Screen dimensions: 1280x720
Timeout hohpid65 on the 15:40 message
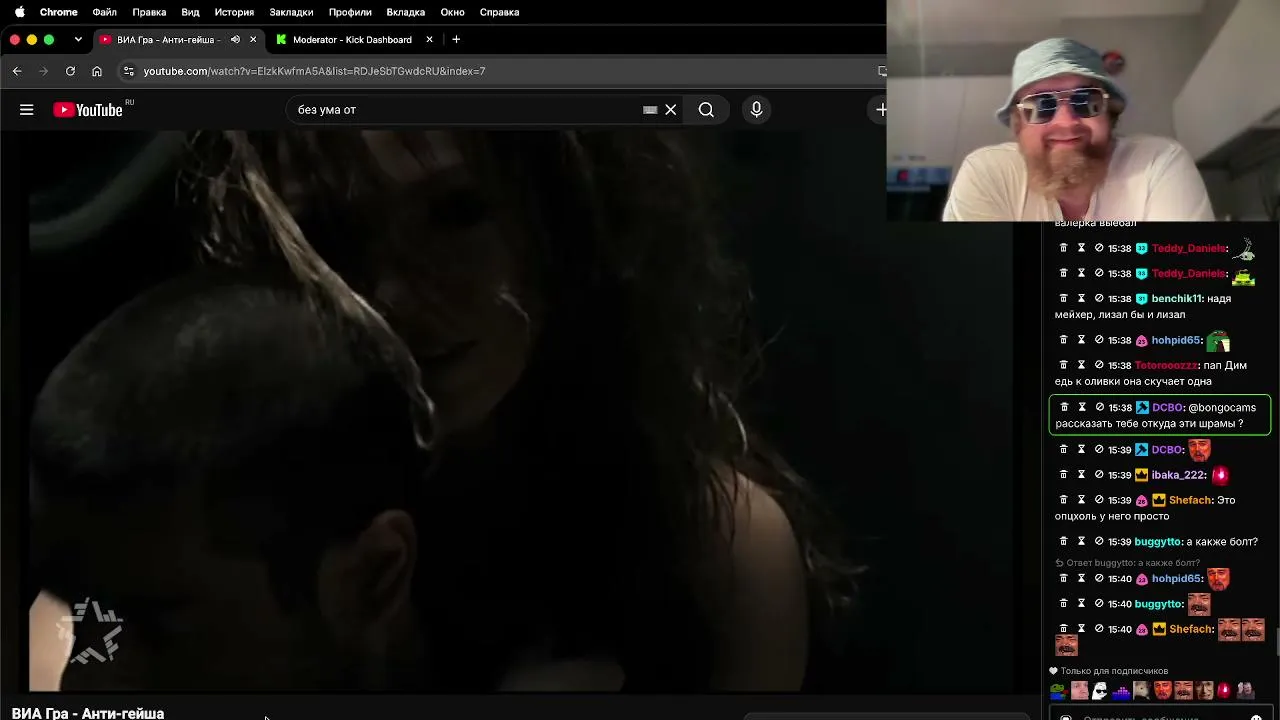click(x=1081, y=579)
